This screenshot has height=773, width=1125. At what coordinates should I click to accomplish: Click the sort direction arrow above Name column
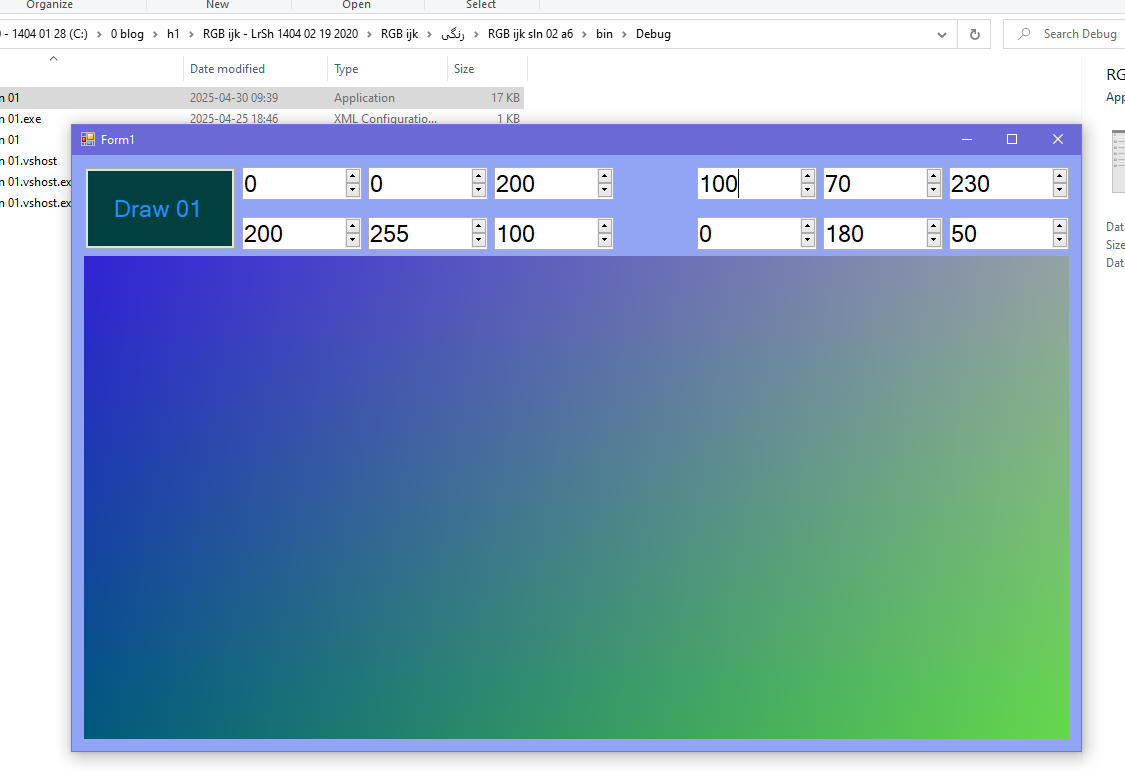tap(53, 59)
